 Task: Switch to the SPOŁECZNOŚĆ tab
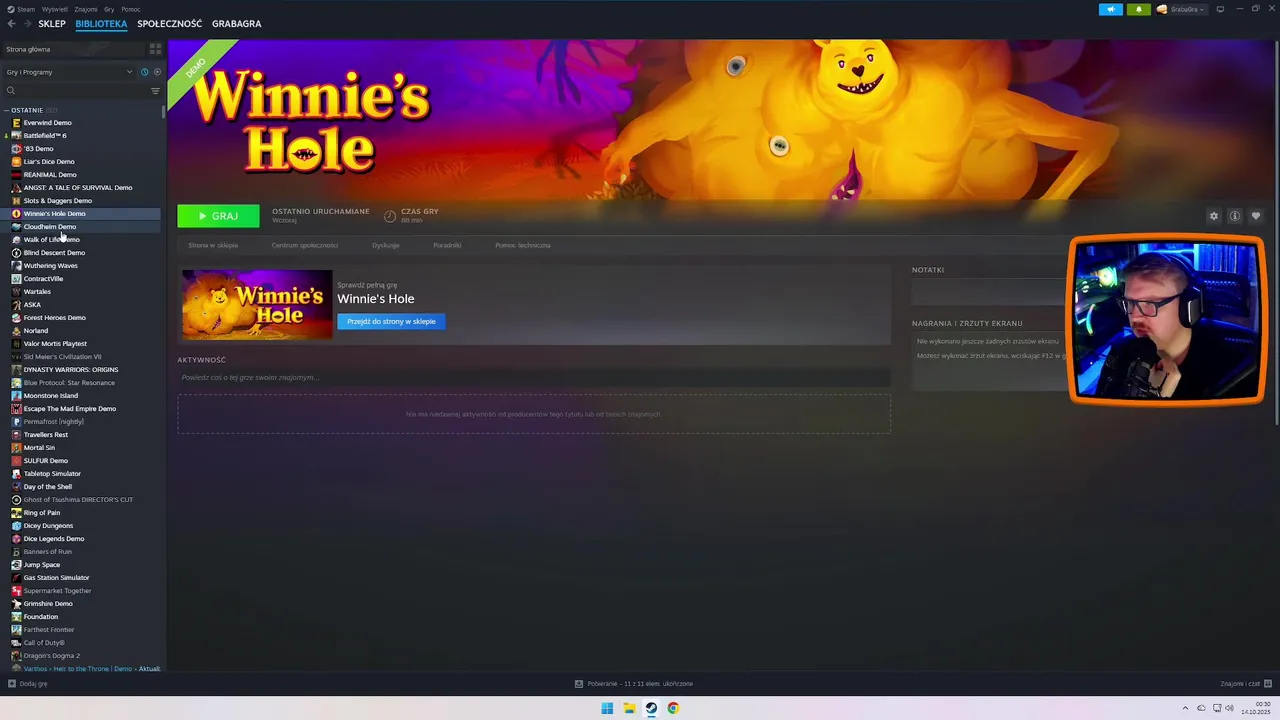(169, 24)
